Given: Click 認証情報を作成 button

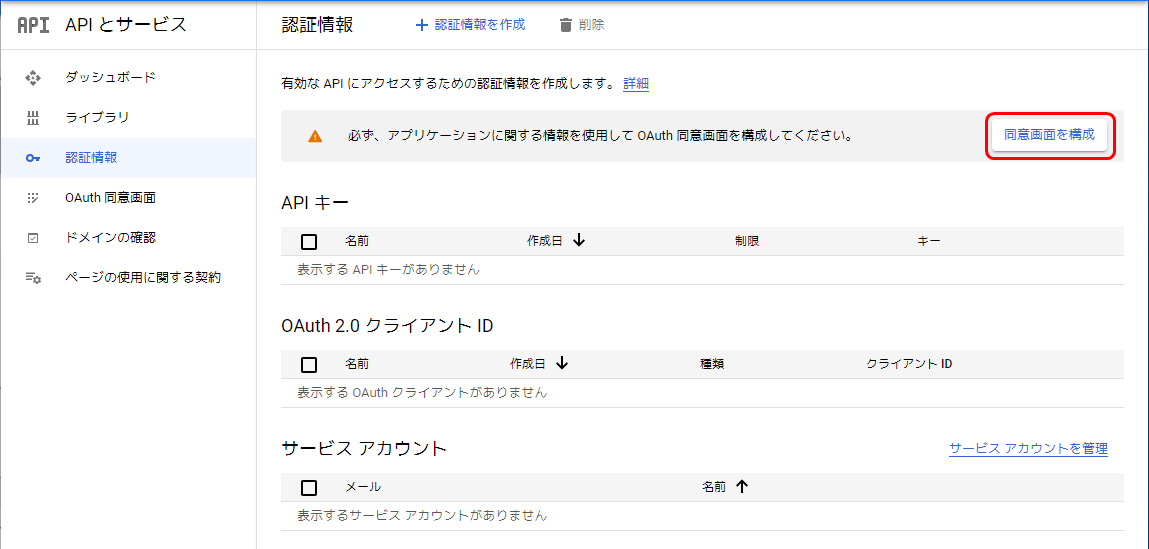Looking at the screenshot, I should (x=470, y=25).
